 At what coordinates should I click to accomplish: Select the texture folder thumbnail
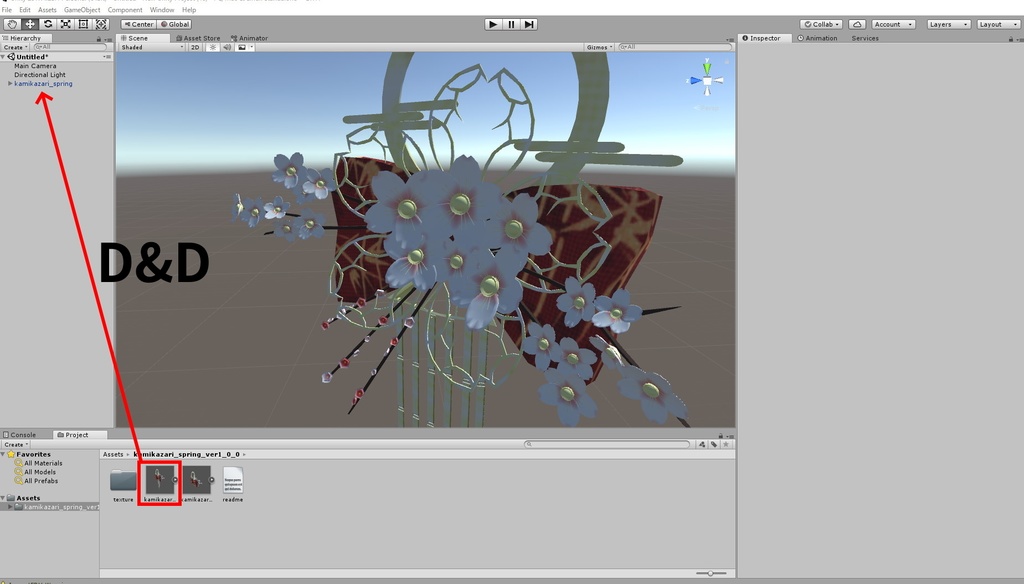123,485
